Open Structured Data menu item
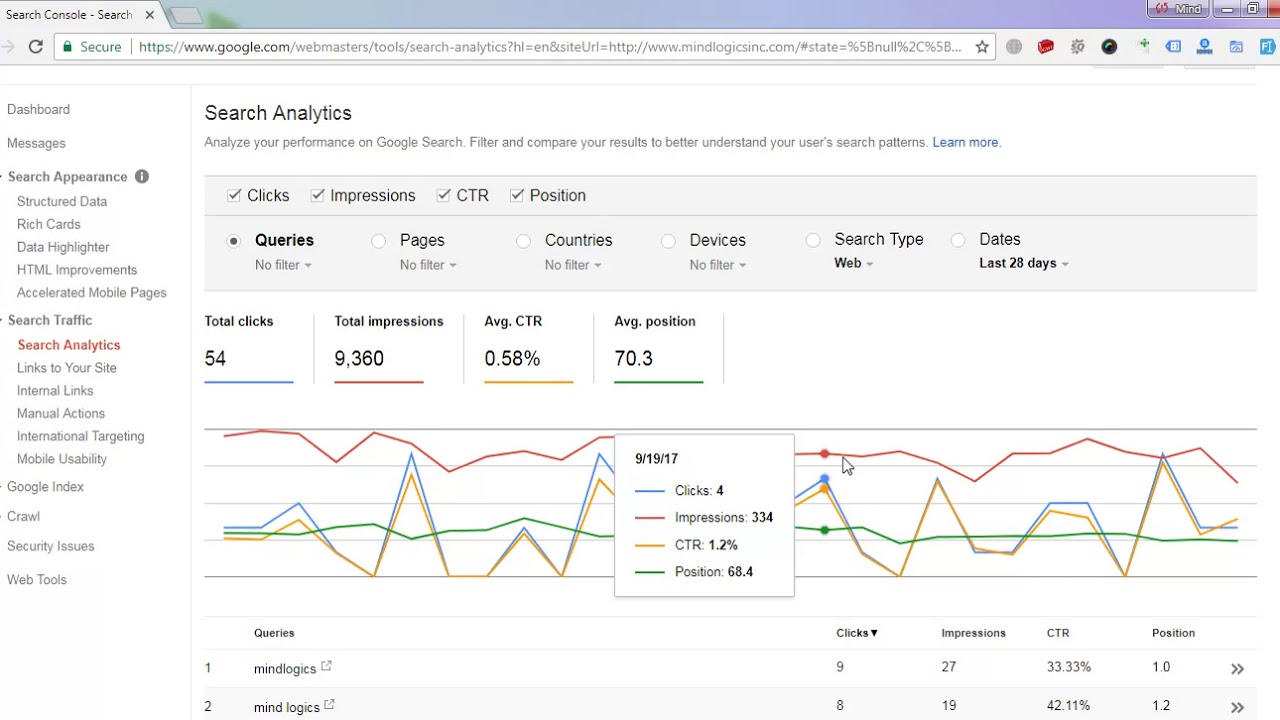Screen dimensions: 1280x720 click(62, 201)
